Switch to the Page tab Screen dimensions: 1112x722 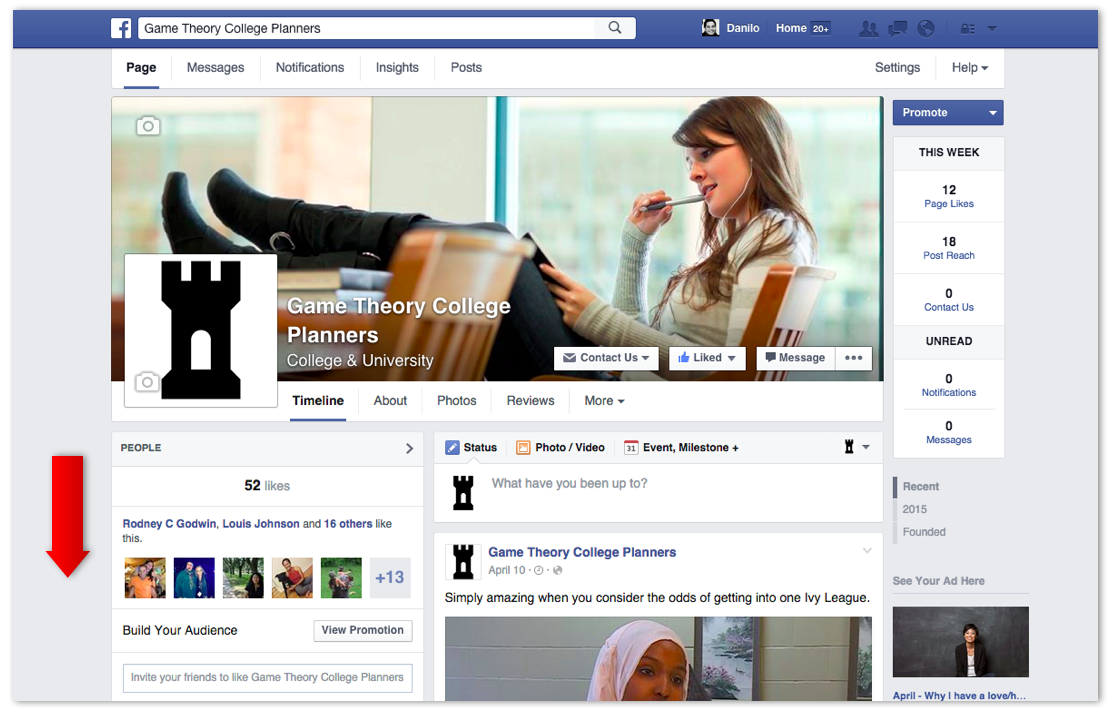pyautogui.click(x=141, y=67)
